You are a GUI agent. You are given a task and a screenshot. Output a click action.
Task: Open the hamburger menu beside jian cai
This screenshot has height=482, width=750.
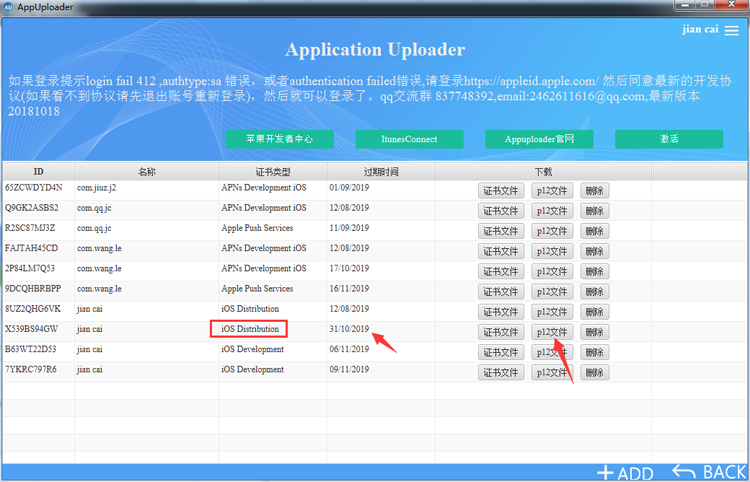(731, 30)
